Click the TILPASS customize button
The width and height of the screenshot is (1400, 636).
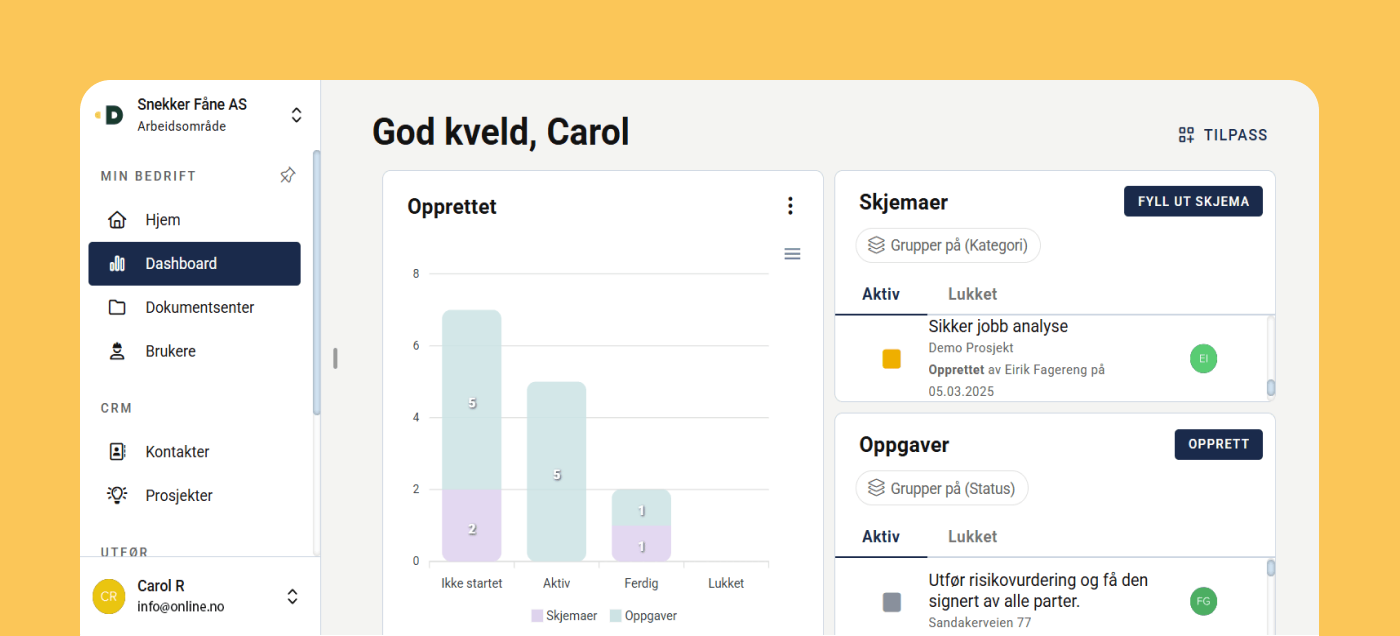pos(1222,135)
